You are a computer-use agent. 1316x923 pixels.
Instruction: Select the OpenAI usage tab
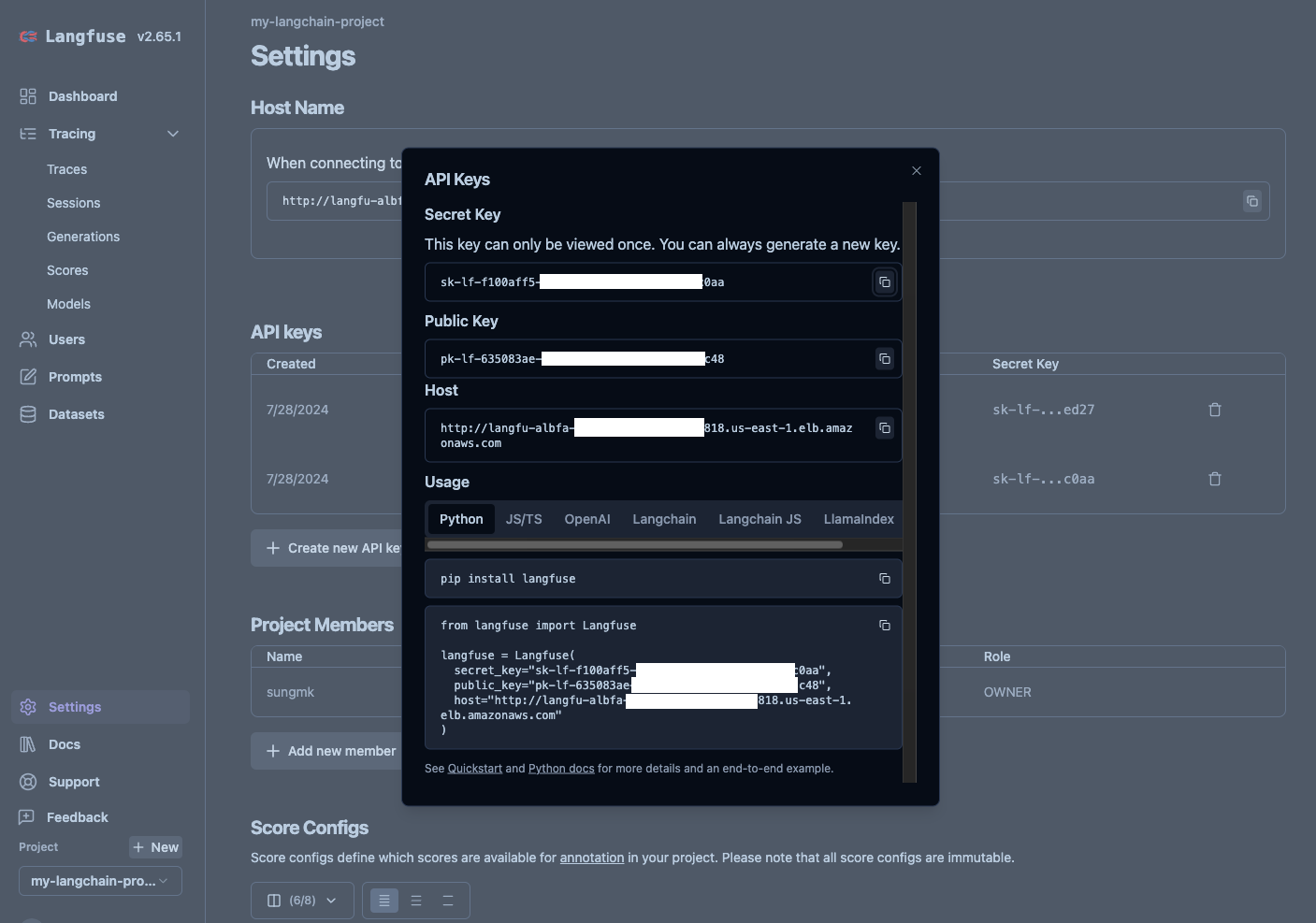[587, 519]
